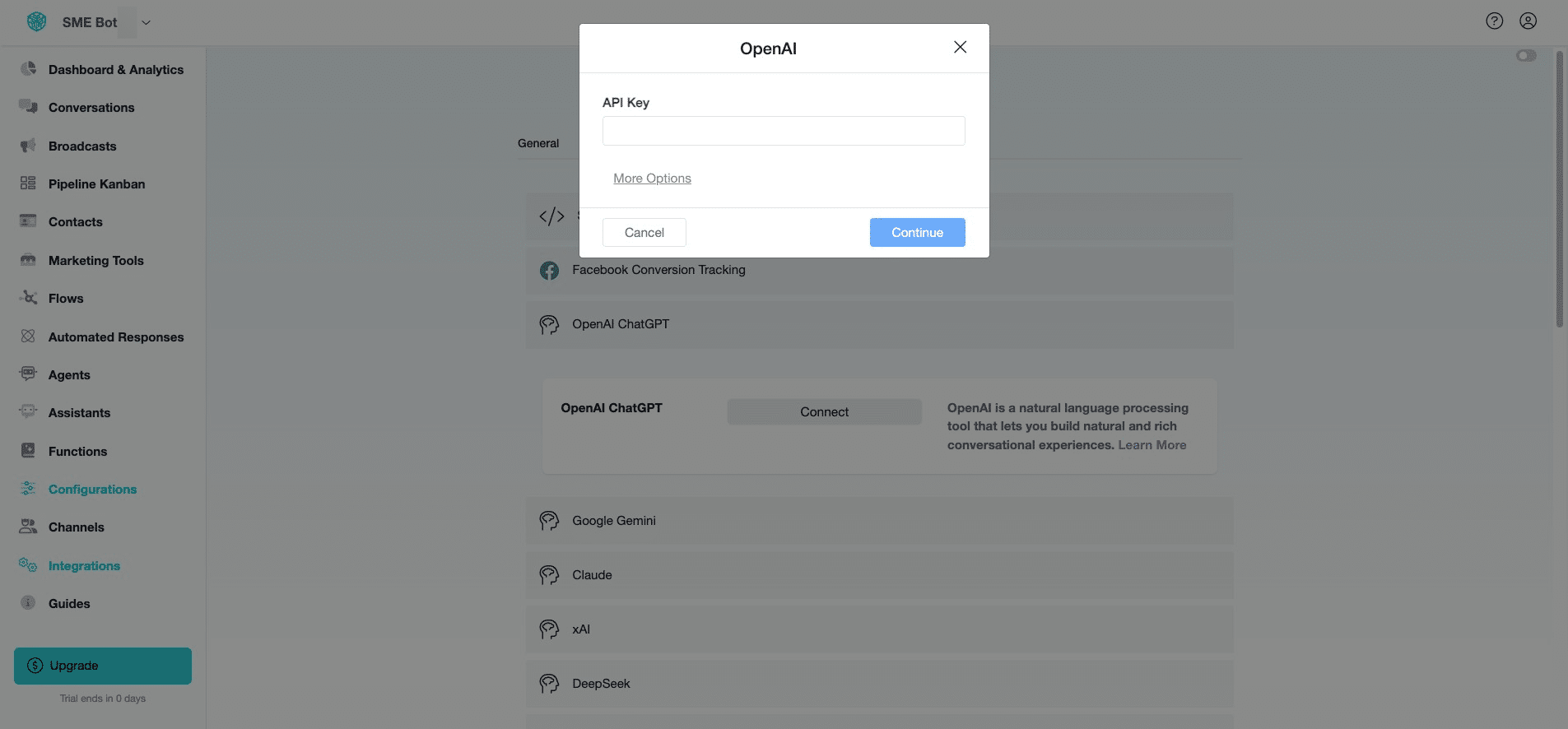The width and height of the screenshot is (1568, 729).
Task: Open the Contacts page
Action: [x=76, y=222]
